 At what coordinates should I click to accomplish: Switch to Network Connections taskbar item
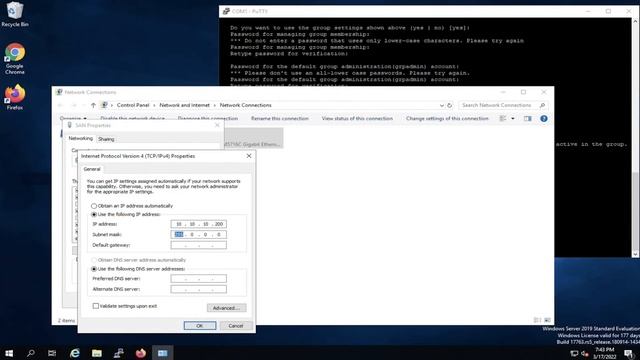[162, 353]
